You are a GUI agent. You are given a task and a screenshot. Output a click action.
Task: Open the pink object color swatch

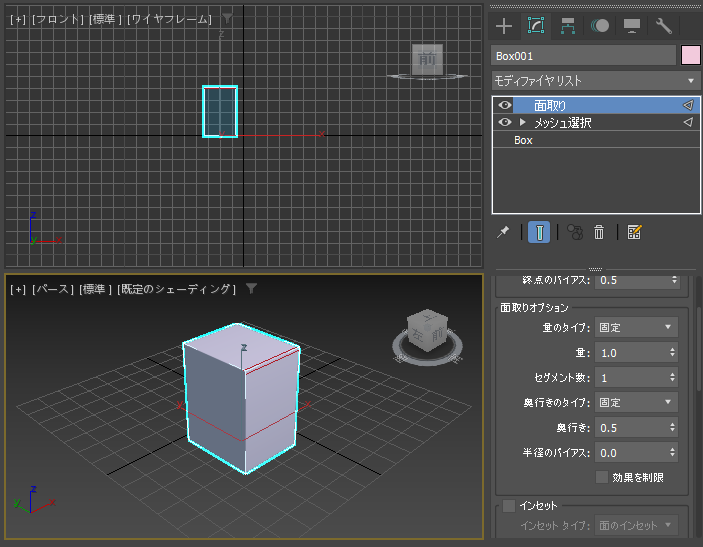pos(690,56)
